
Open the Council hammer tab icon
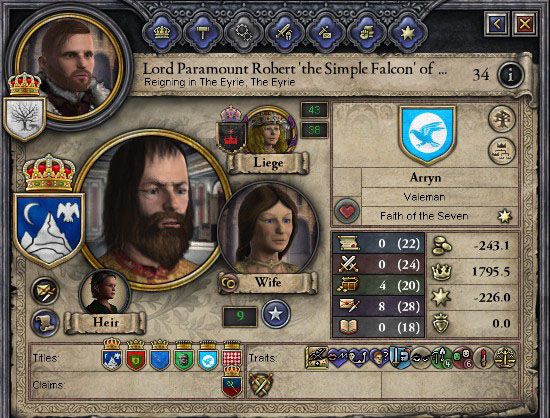click(202, 33)
